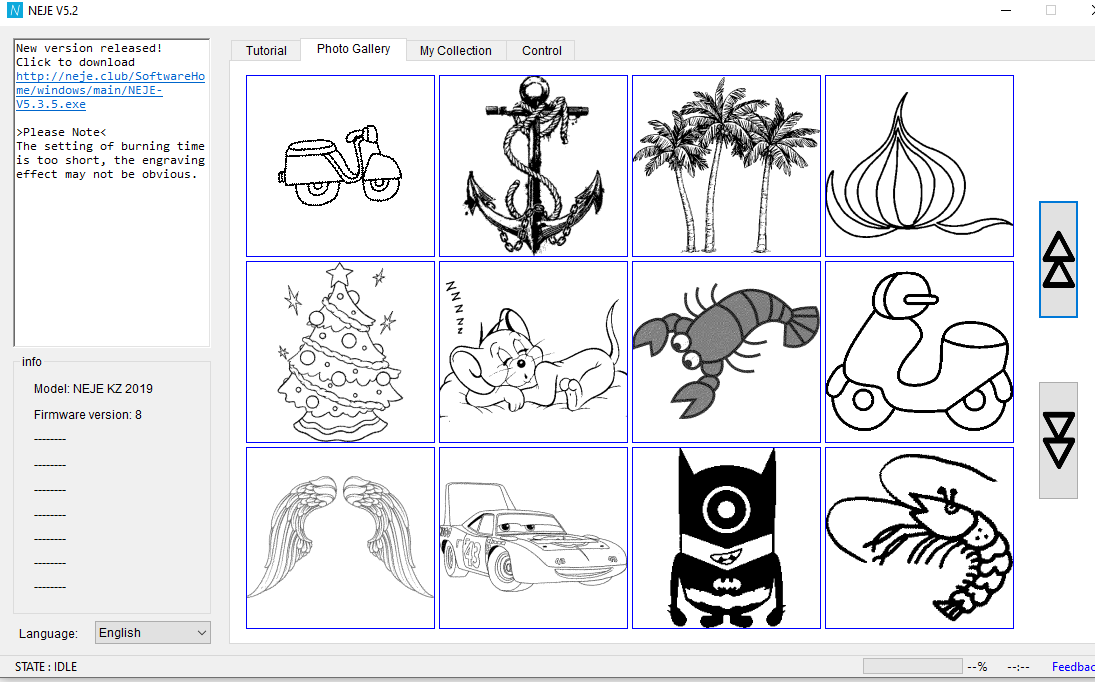
Task: Pick the small scooter sketch in top row
Action: click(340, 166)
